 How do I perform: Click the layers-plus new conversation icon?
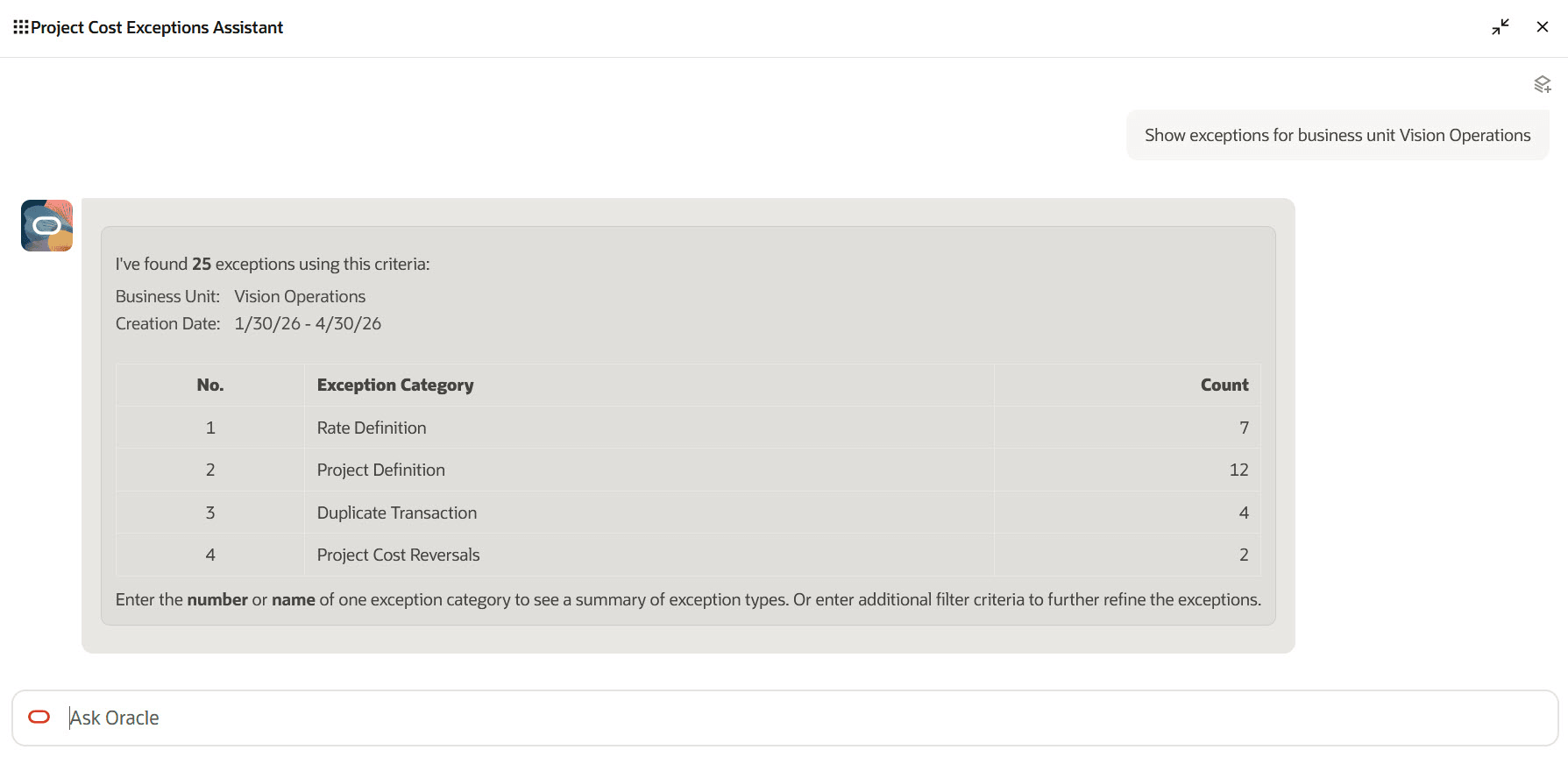[1543, 84]
